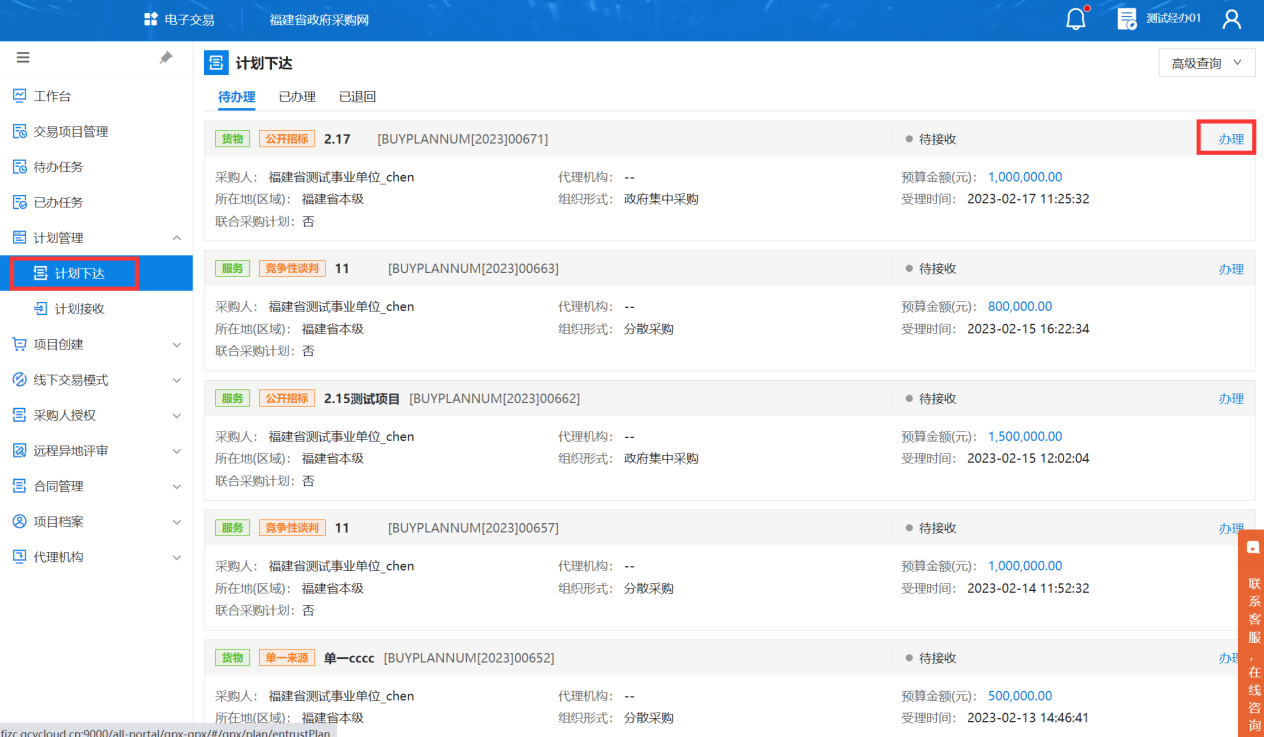Click the hamburger menu collapse icon
This screenshot has height=737, width=1264.
point(23,58)
